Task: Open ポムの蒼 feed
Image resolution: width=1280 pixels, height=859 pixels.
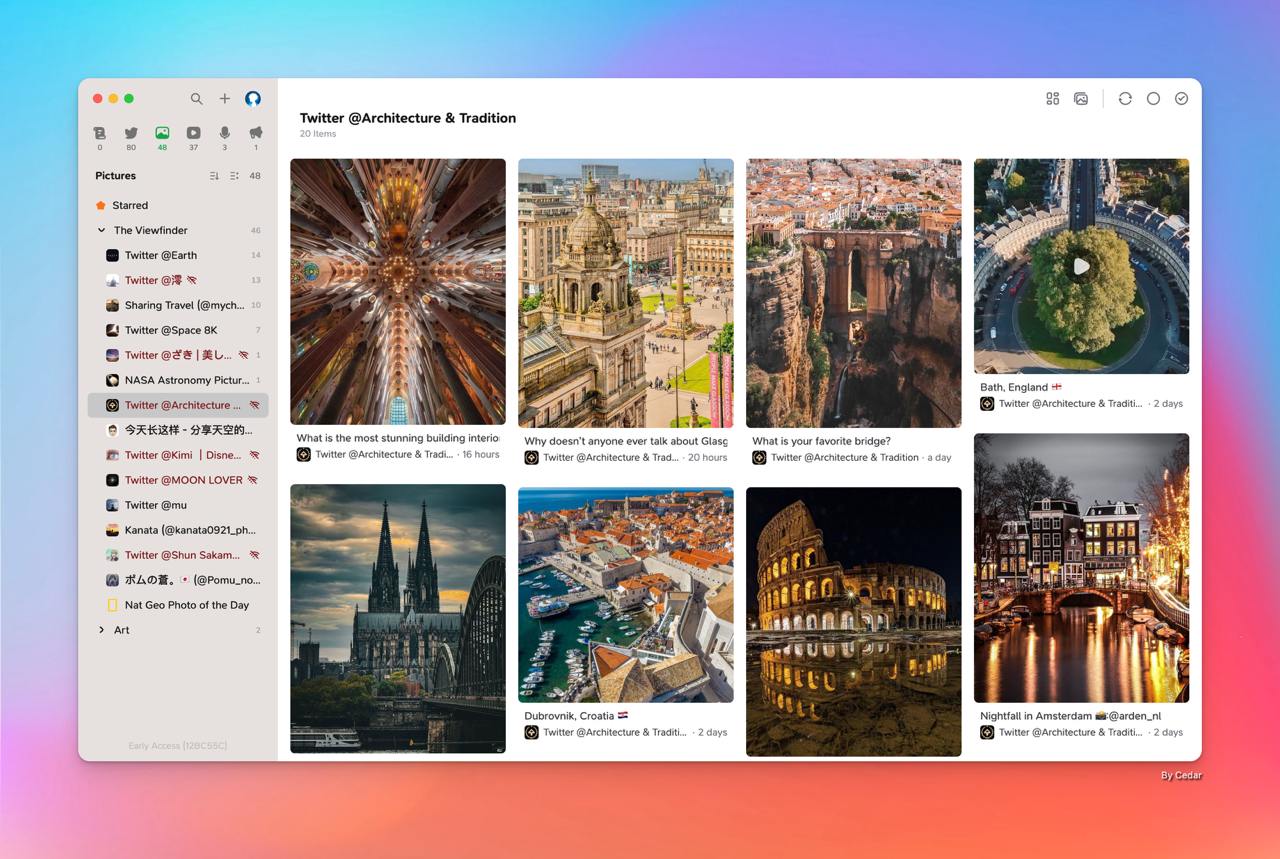Action: click(178, 580)
